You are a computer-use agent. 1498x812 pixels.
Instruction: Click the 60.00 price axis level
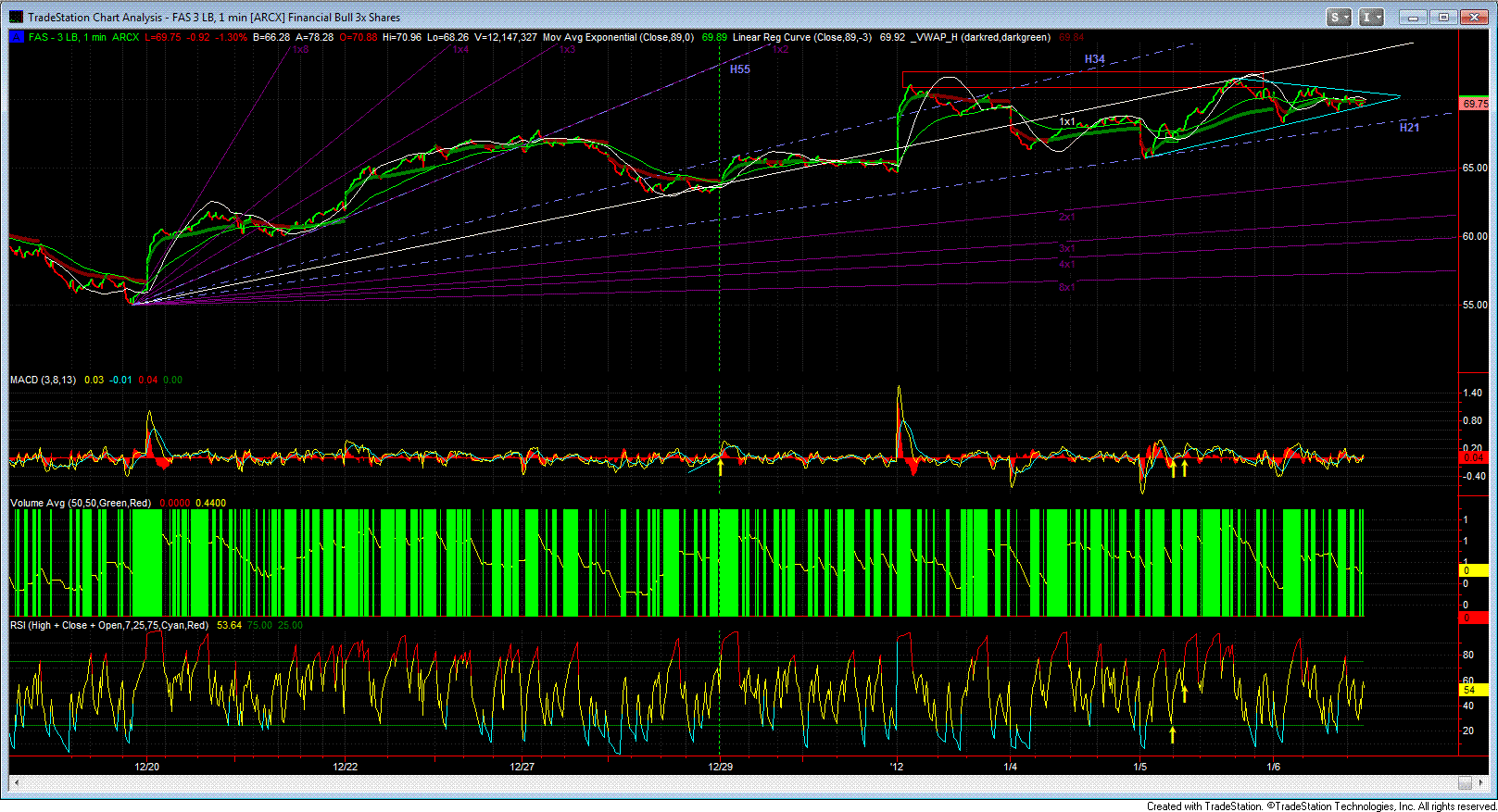(1475, 237)
